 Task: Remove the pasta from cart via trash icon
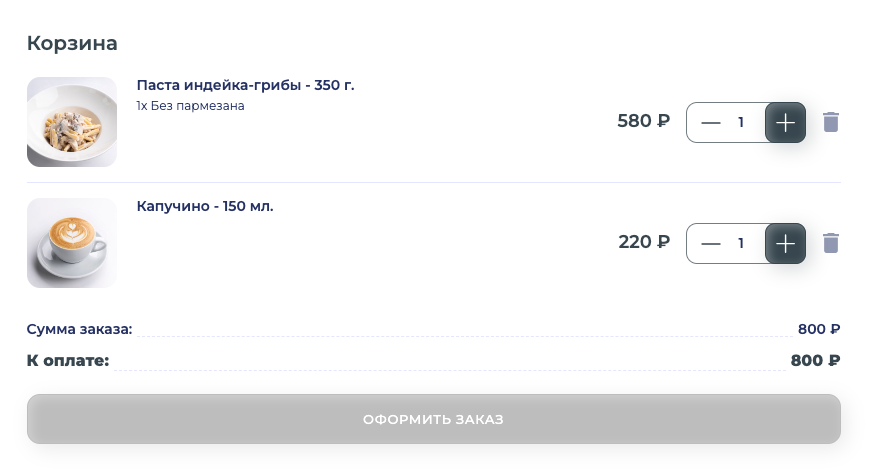coord(831,122)
